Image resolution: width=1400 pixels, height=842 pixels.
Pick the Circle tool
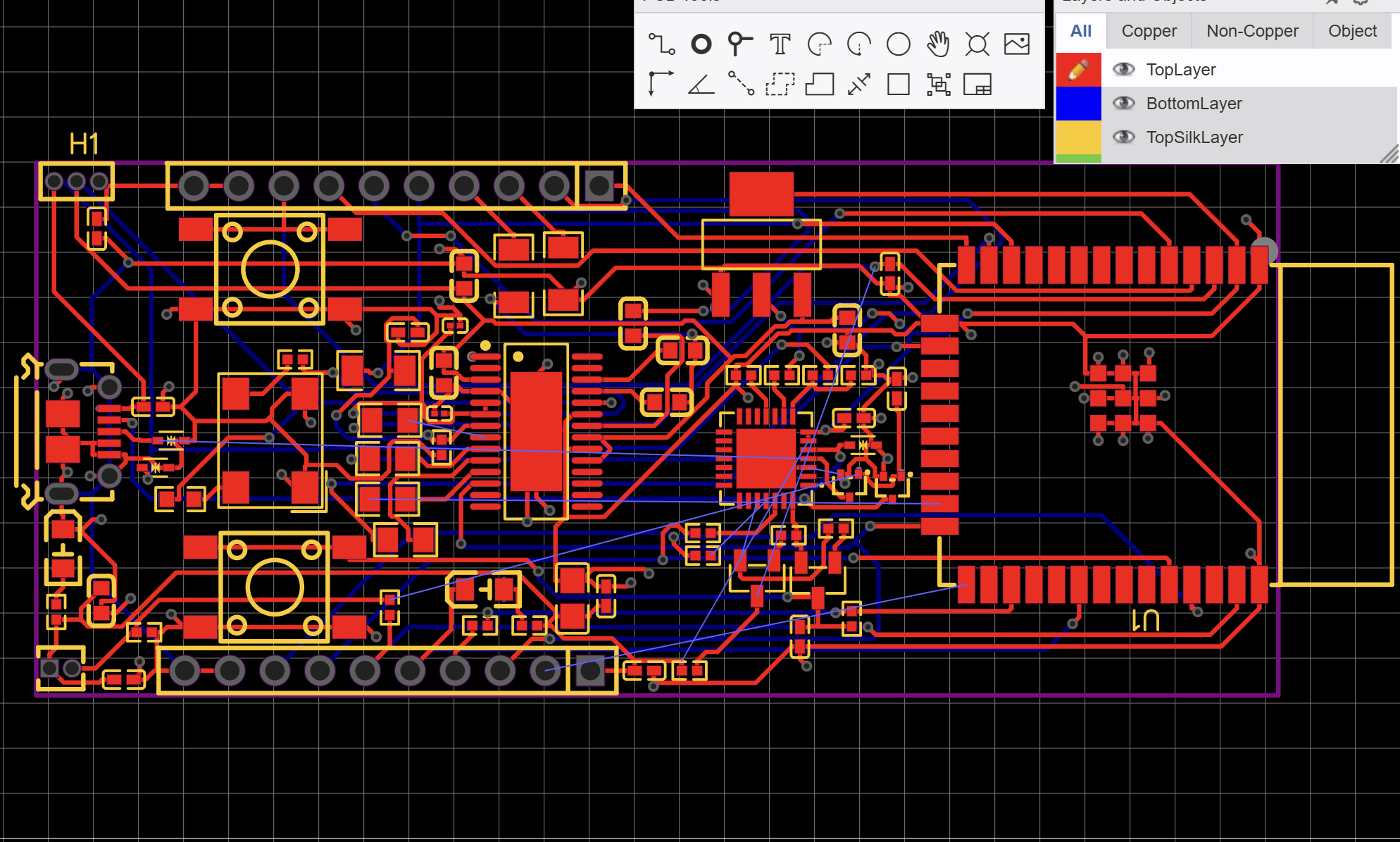(898, 44)
